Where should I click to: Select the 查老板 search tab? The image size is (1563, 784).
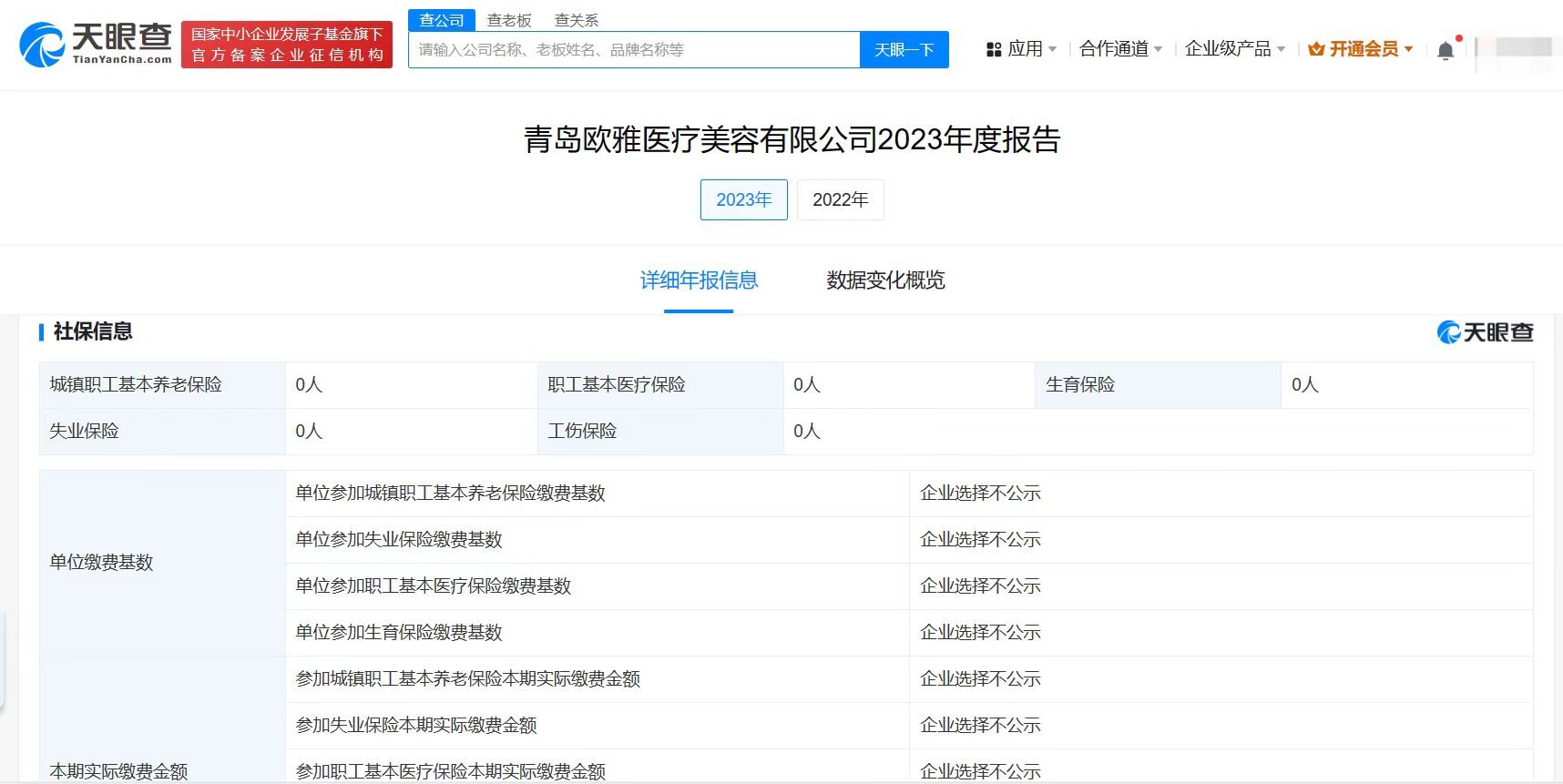(x=509, y=20)
